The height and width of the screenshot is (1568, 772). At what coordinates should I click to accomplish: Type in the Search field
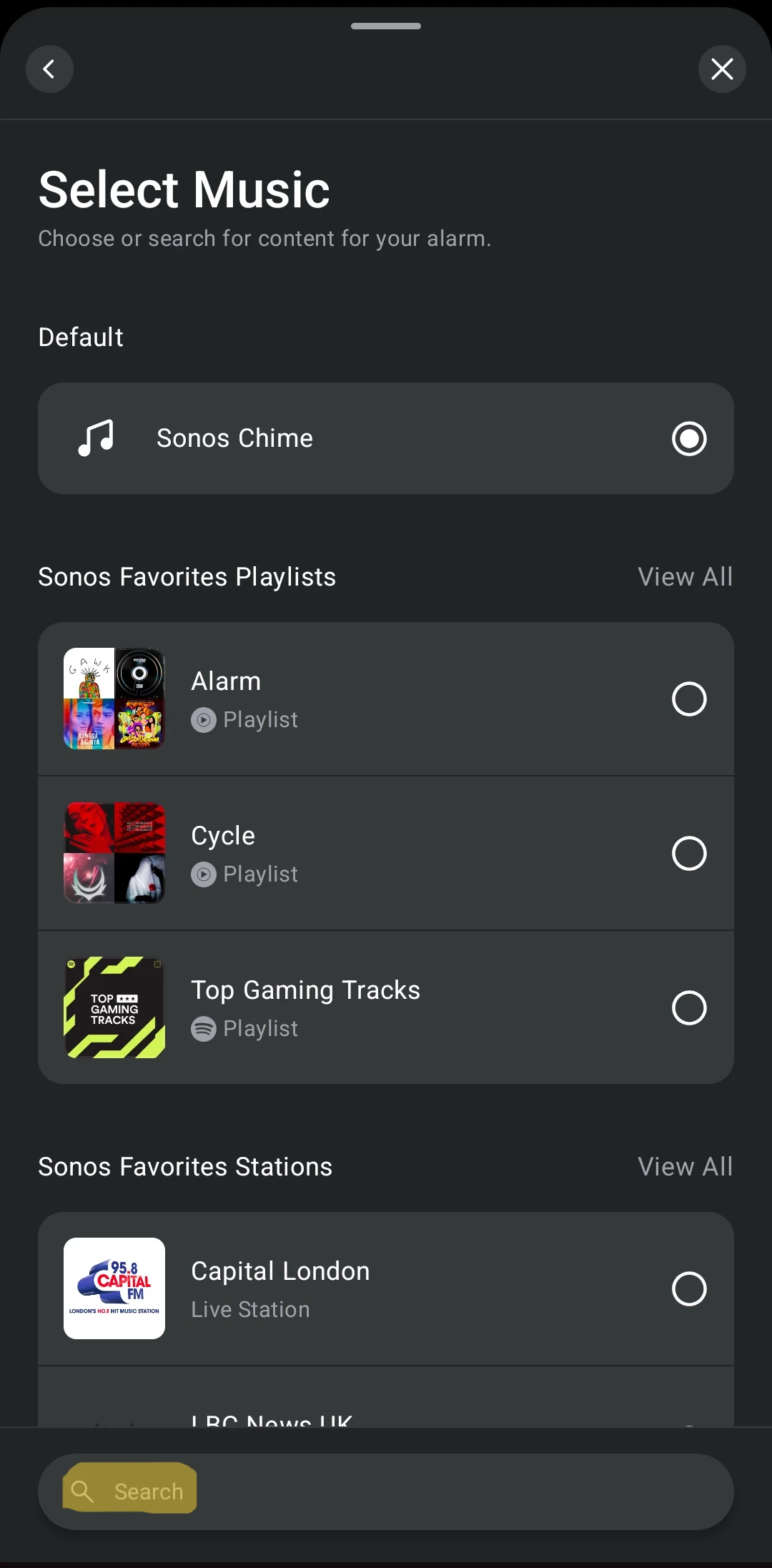(x=429, y=1491)
